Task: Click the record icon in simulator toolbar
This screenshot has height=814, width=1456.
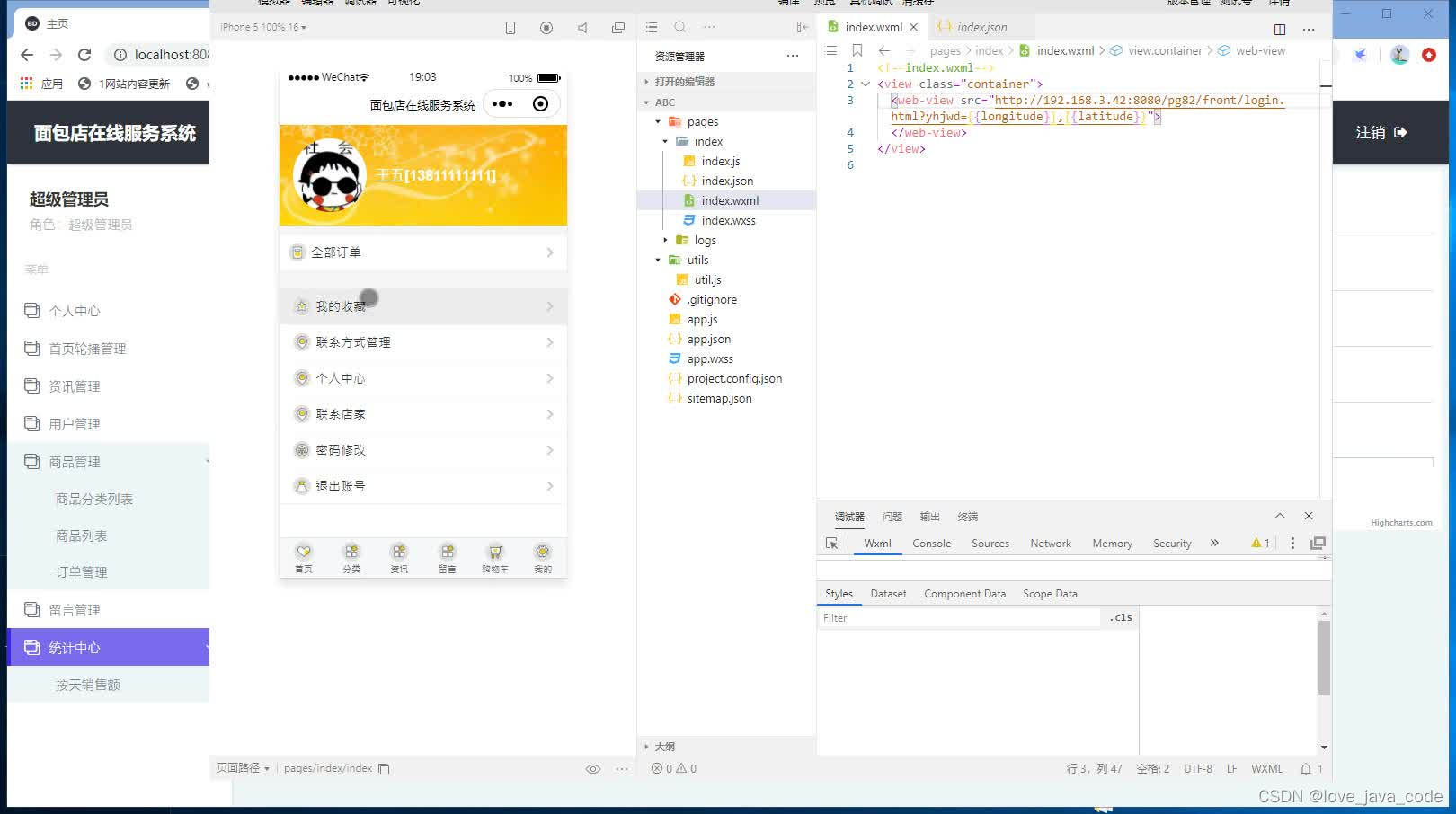Action: coord(546,28)
